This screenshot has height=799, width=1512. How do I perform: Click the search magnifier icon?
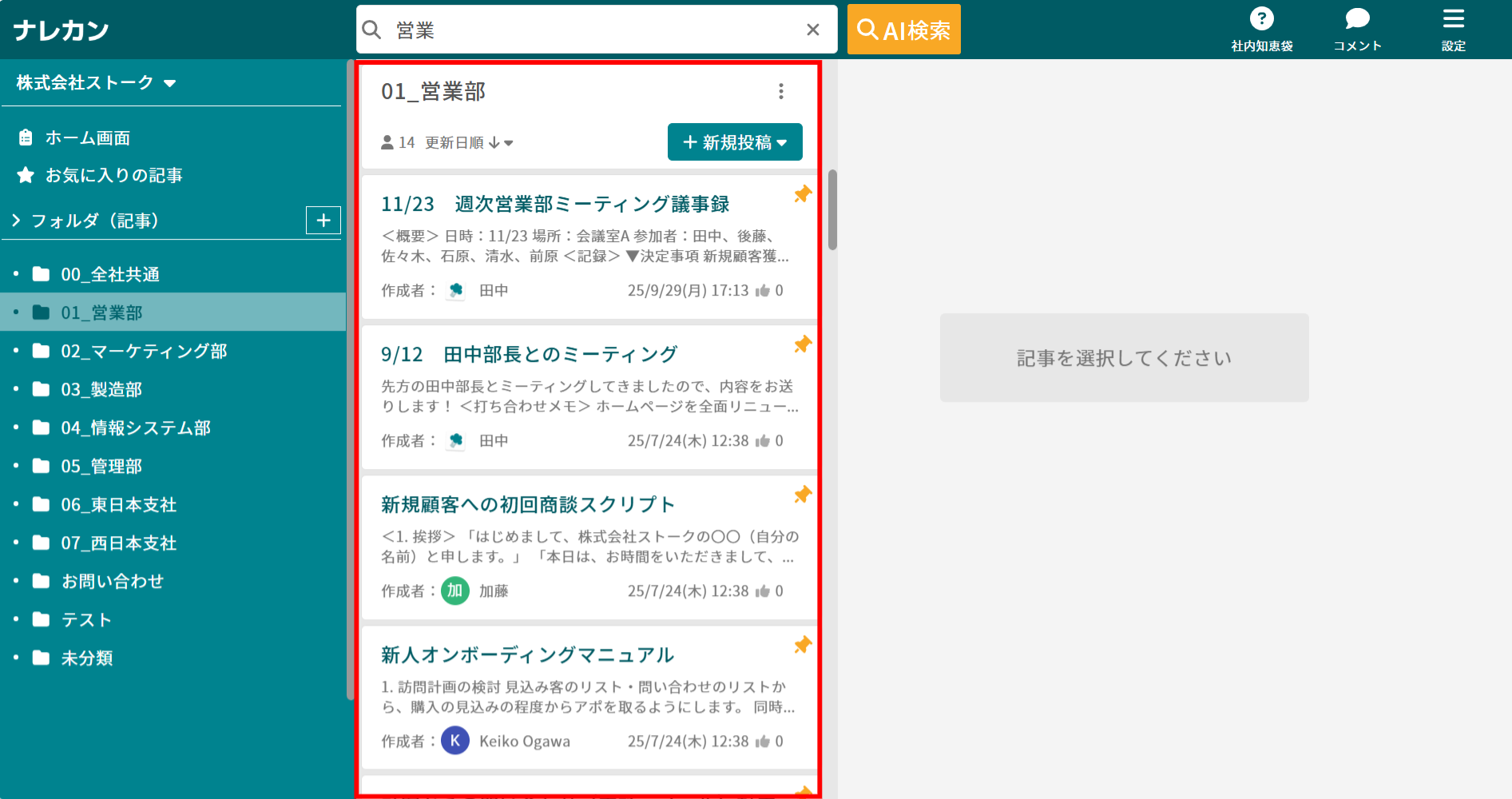[x=371, y=29]
